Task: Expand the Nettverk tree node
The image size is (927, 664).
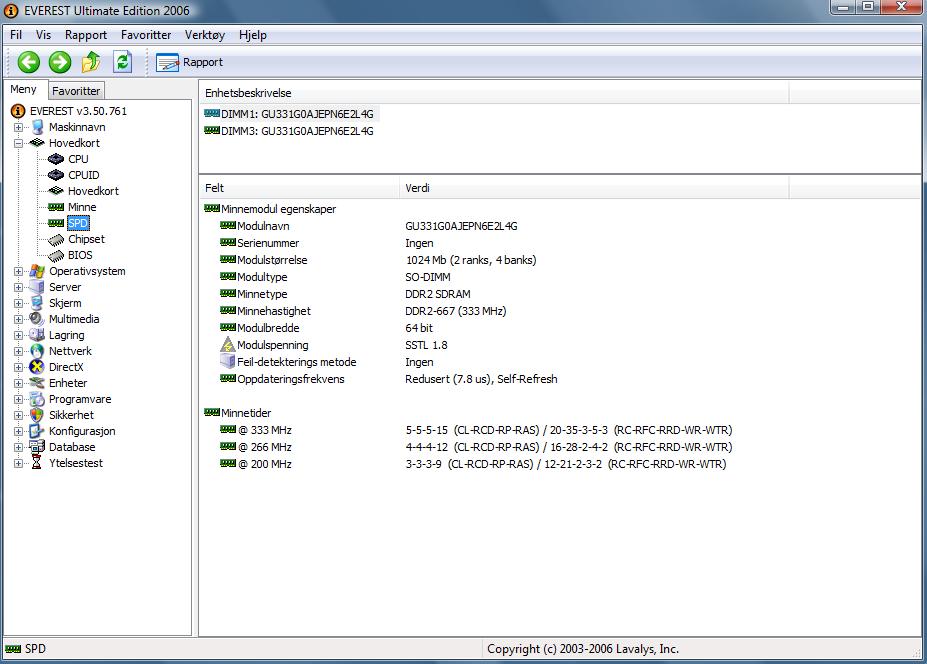Action: pyautogui.click(x=18, y=351)
